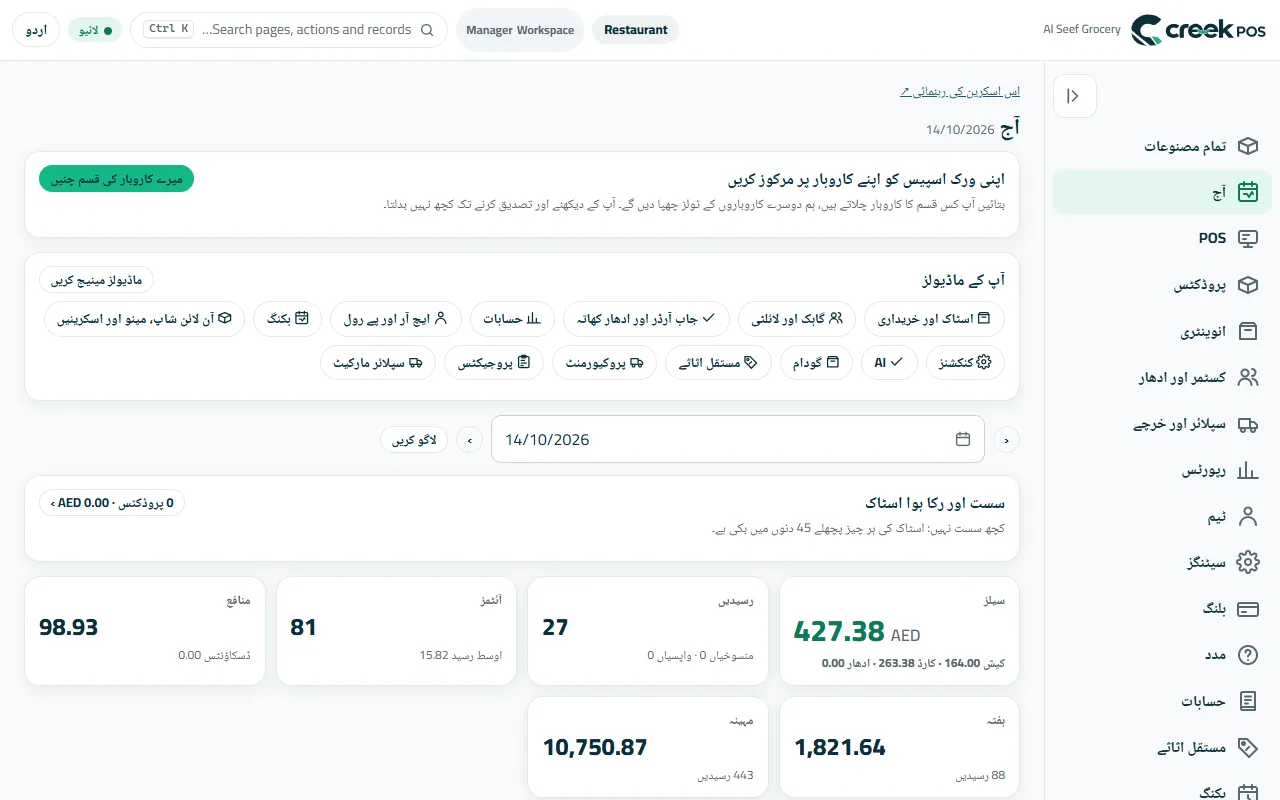Toggle the AI module chip
The height and width of the screenshot is (800, 1280).
click(889, 362)
